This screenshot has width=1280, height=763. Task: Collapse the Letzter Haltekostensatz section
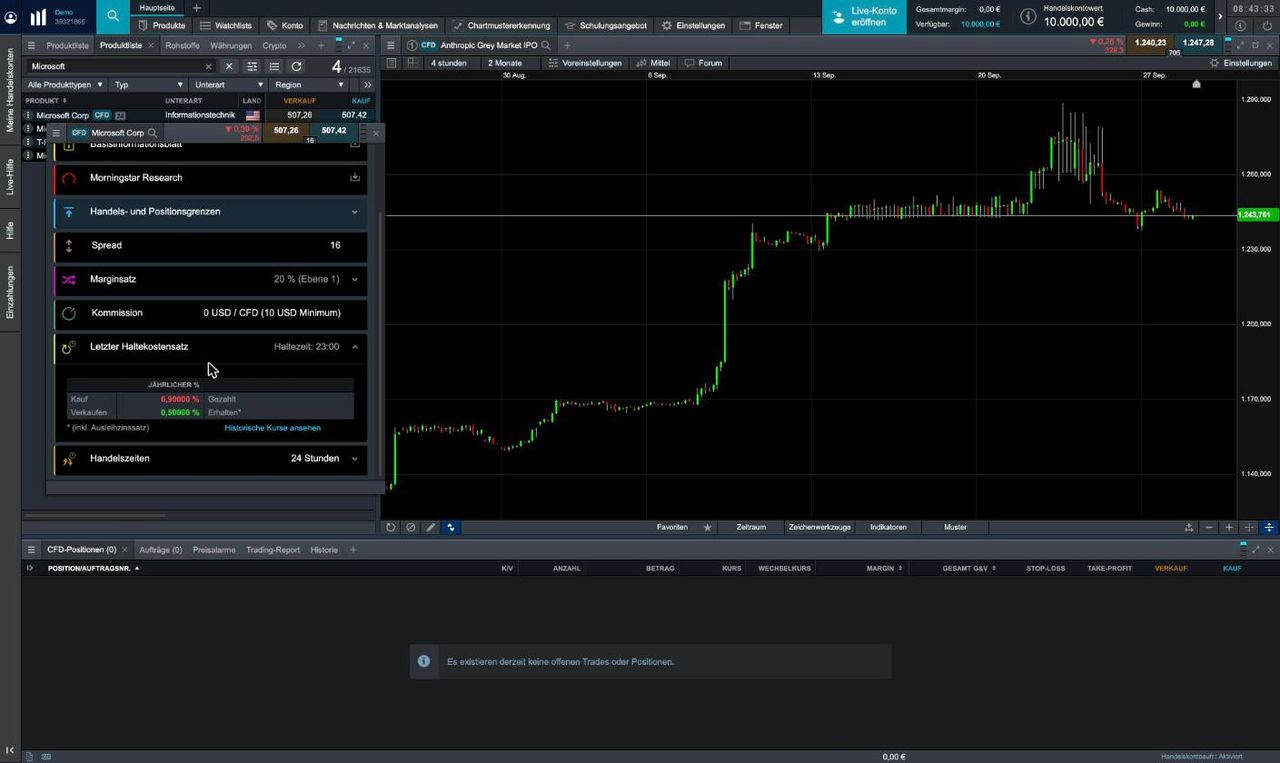(210, 347)
